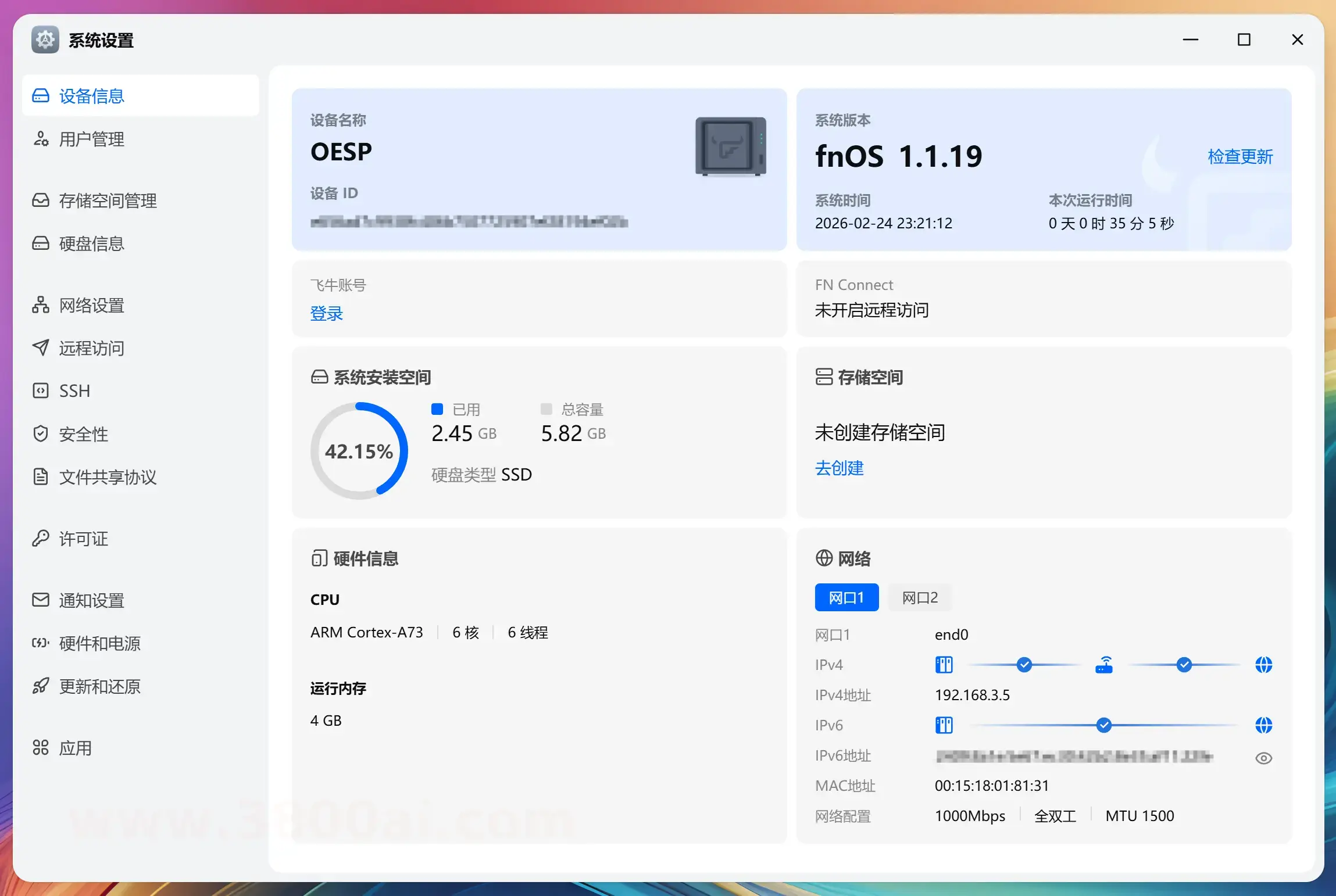Switch to the 网口2 tab
1336x896 pixels.
point(919,597)
